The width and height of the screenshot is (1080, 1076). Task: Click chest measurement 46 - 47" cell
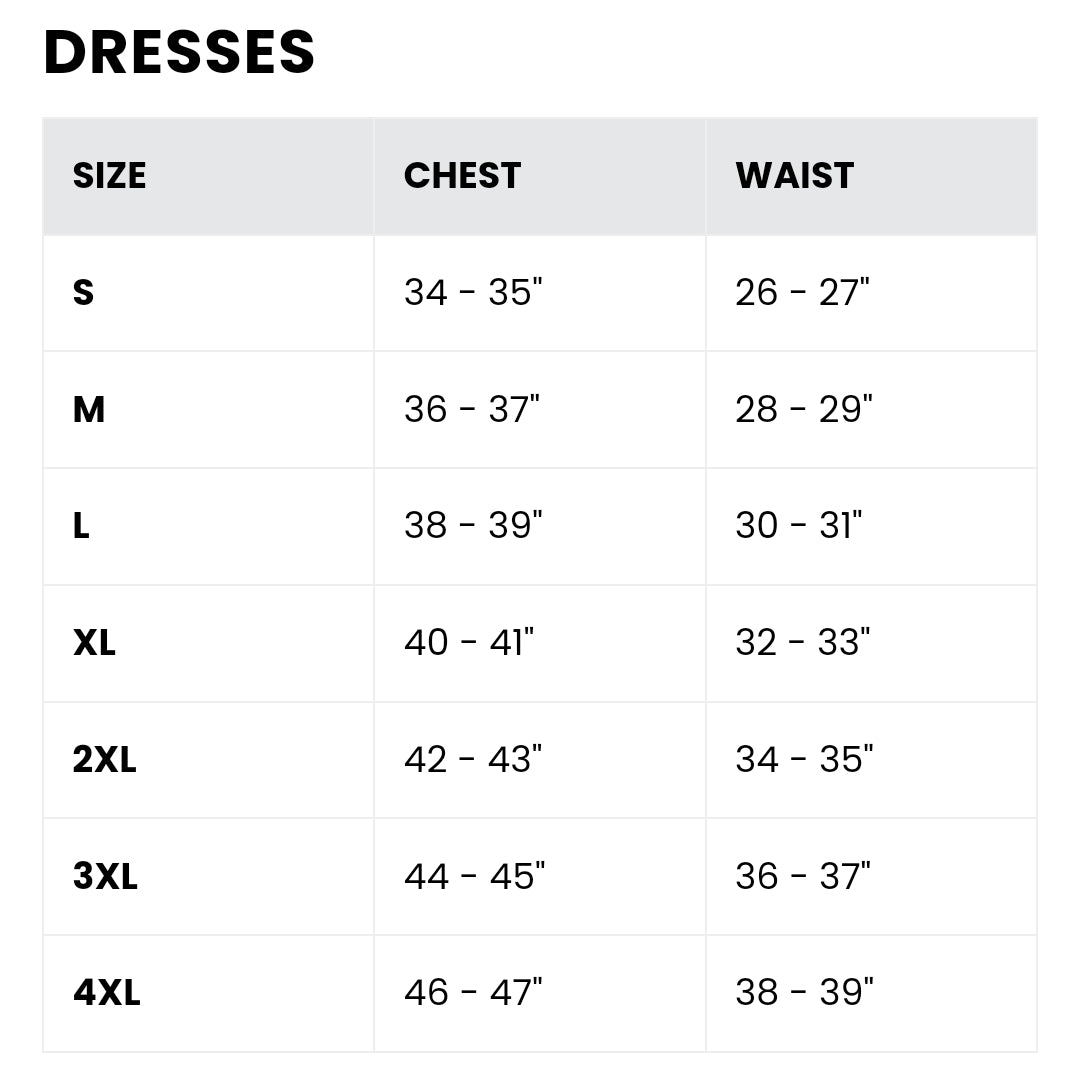(473, 993)
